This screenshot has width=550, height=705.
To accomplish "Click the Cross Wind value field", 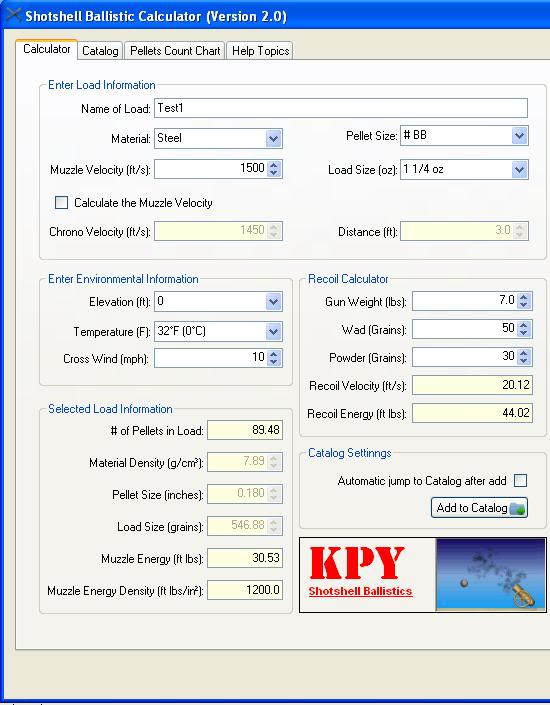I will click(210, 358).
